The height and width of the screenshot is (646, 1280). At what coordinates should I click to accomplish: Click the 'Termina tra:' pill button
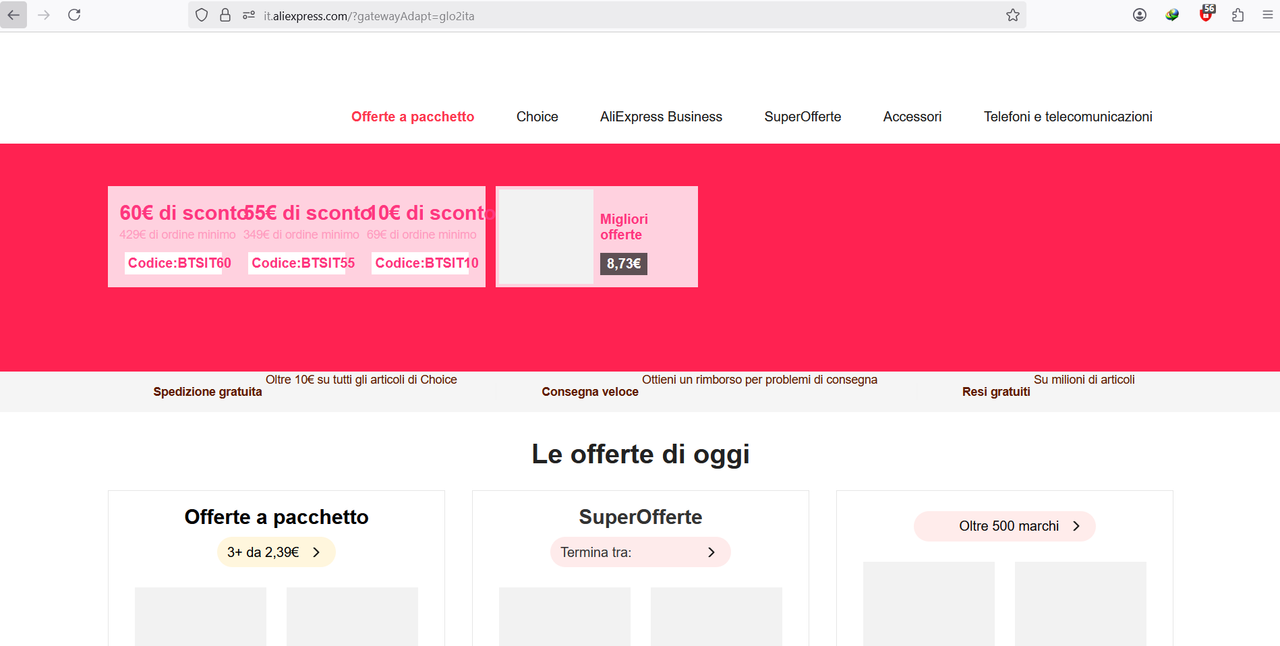point(640,552)
